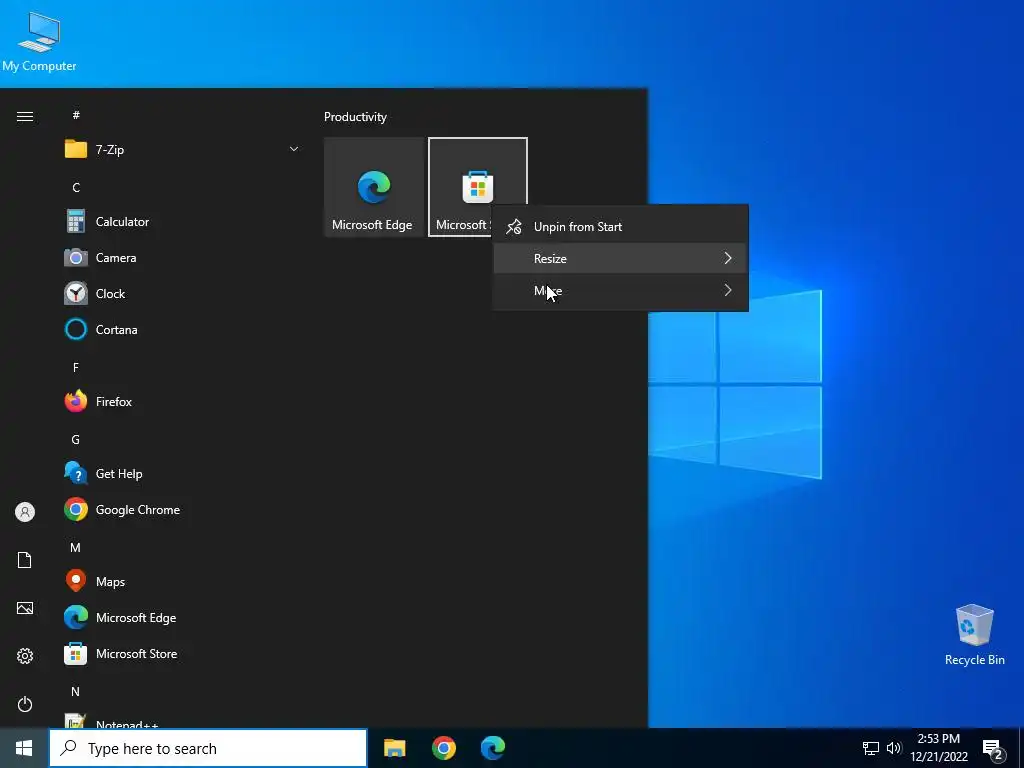1024x768 pixels.
Task: Open Settings gear in Start sidebar
Action: point(25,656)
